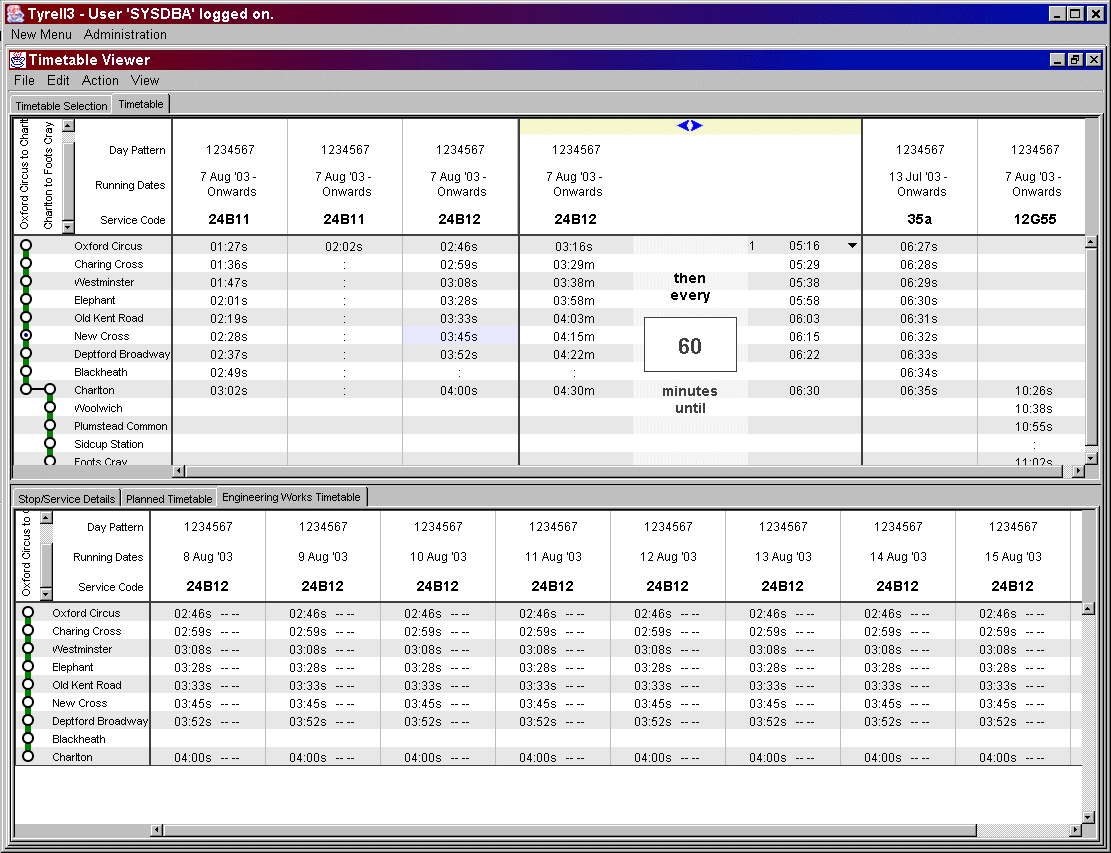Viewport: 1111px width, 853px height.
Task: Click the 10:26s Charlton time cell
Action: 1034,390
